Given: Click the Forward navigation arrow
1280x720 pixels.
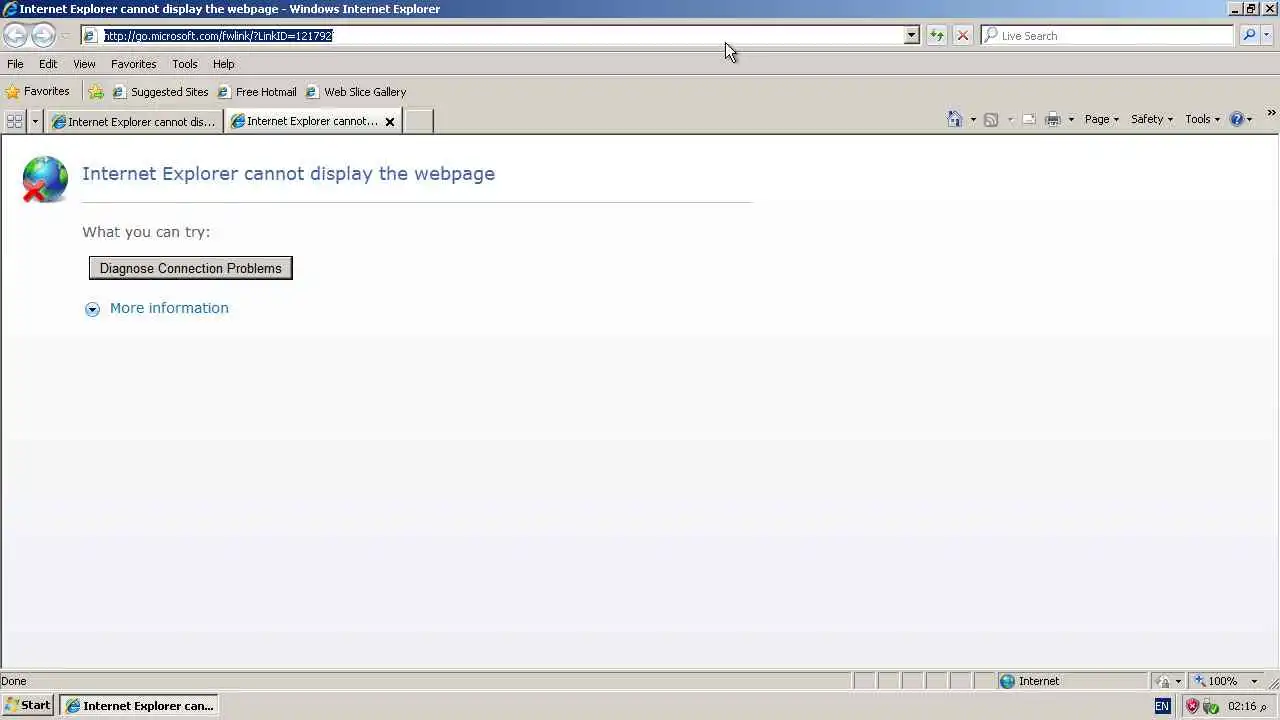Looking at the screenshot, I should (x=43, y=35).
